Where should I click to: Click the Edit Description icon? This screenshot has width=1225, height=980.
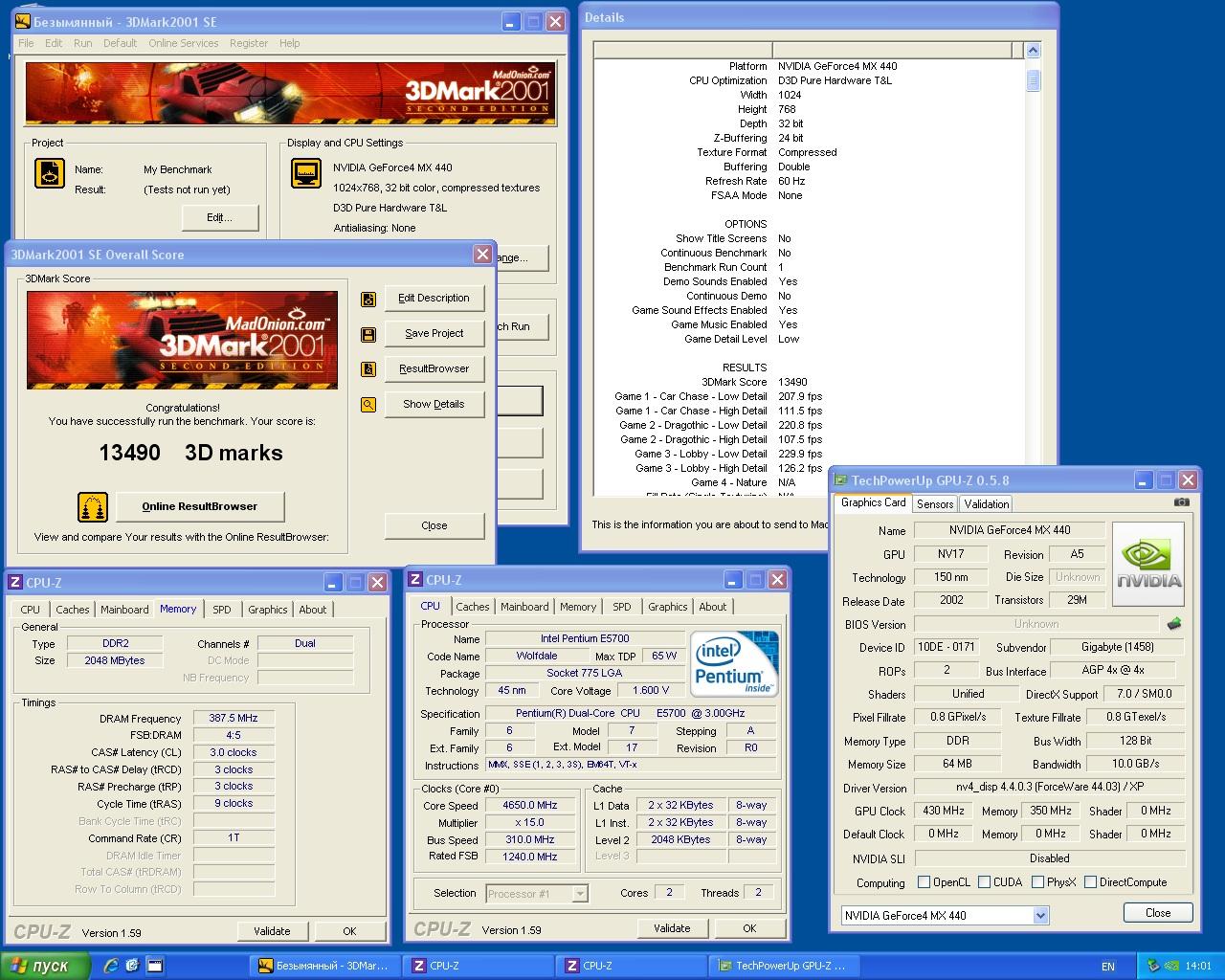click(368, 299)
